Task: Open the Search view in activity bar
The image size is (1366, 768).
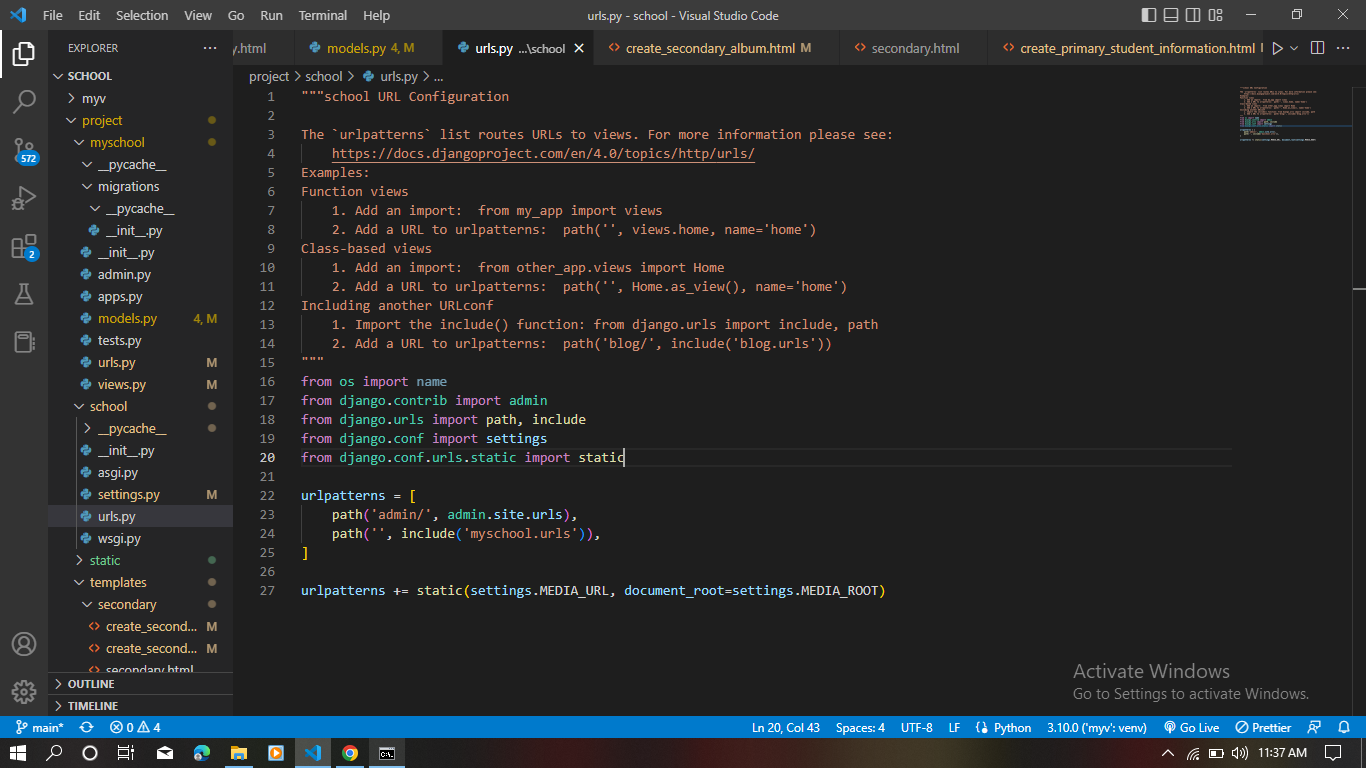Action: pyautogui.click(x=24, y=101)
